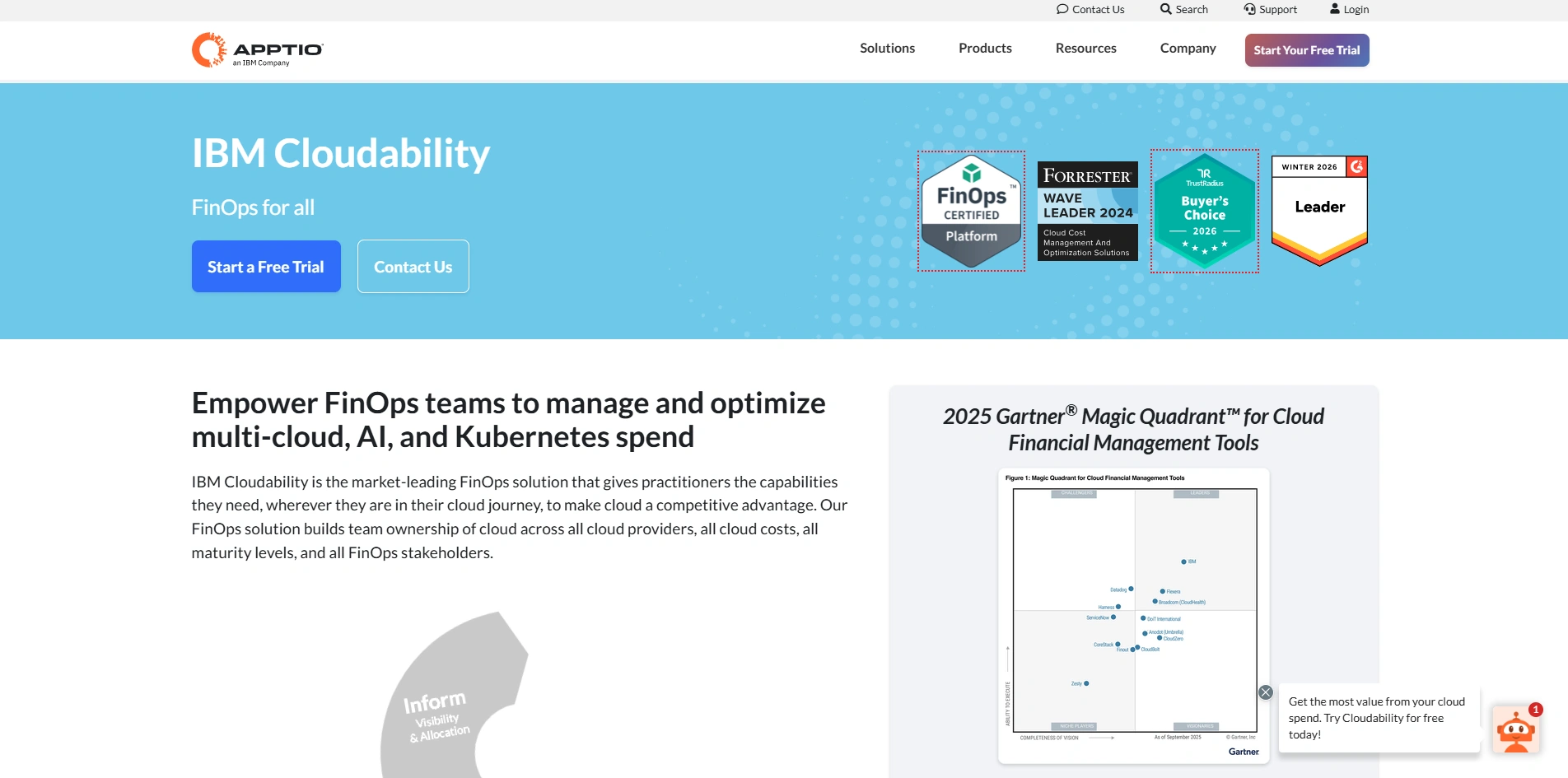Click the Contact Us outlined button
This screenshot has width=1568, height=778.
point(413,266)
